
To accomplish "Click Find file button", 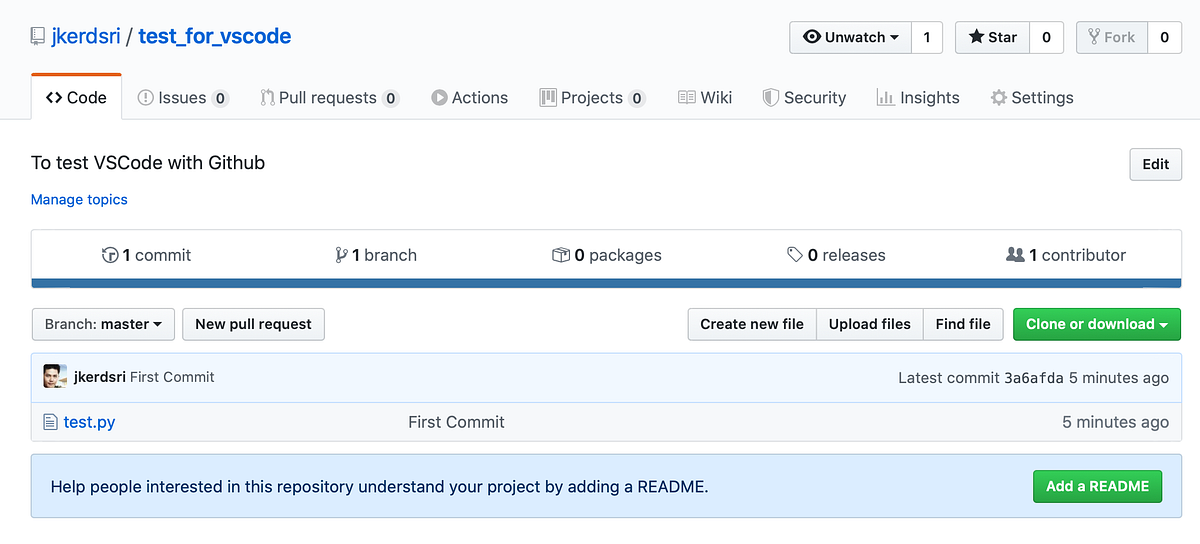I will (x=963, y=324).
